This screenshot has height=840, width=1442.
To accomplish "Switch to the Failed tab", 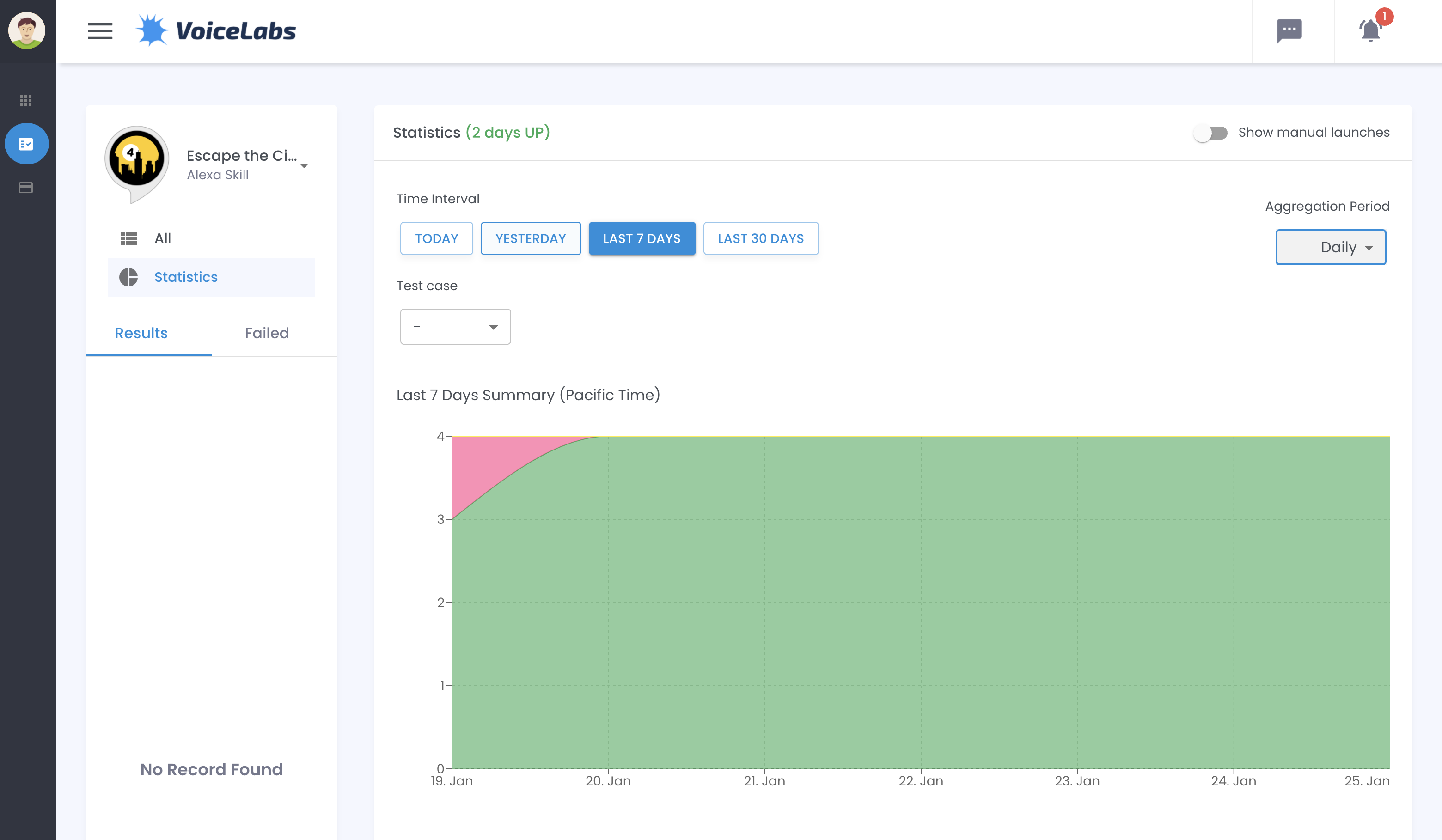I will pos(267,333).
